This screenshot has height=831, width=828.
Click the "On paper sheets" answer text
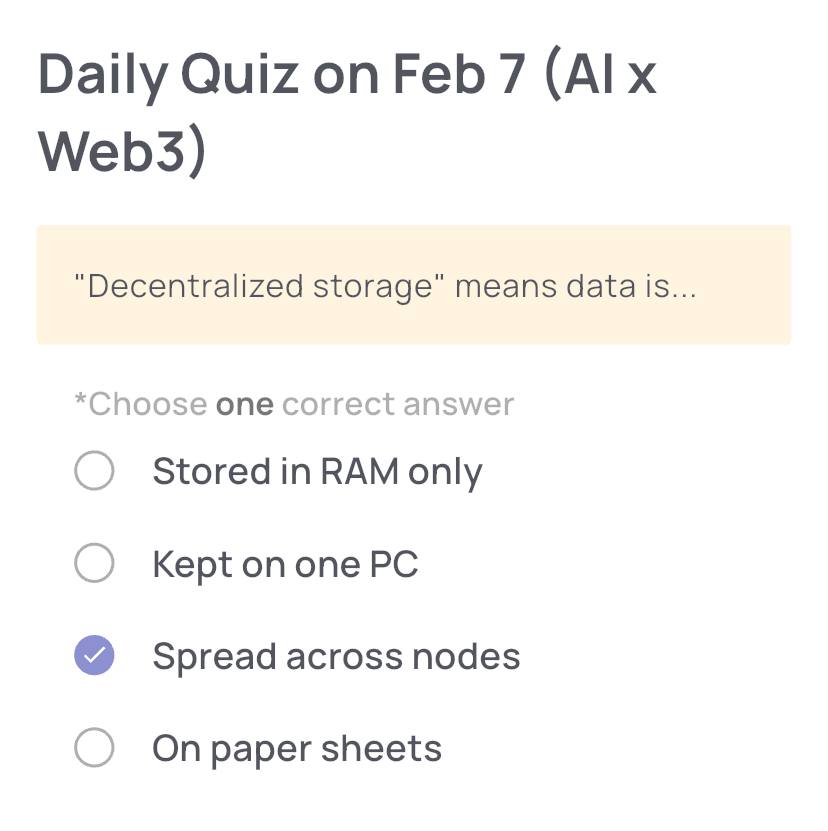(297, 748)
